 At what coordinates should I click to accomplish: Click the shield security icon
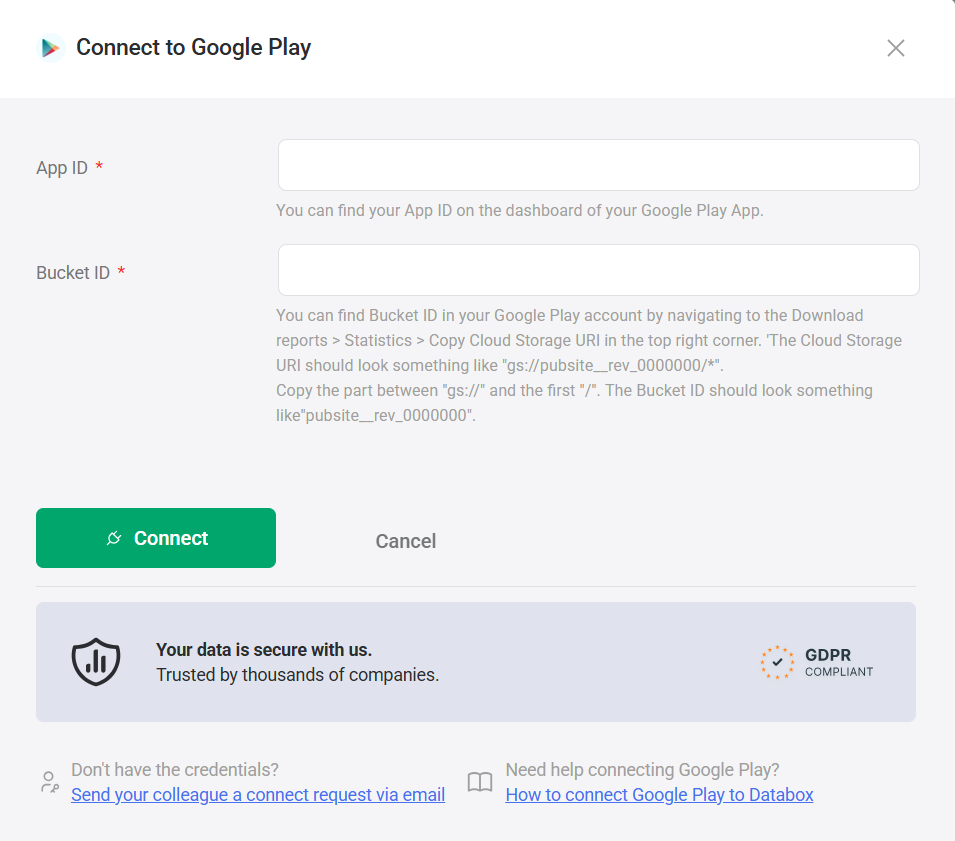point(96,661)
